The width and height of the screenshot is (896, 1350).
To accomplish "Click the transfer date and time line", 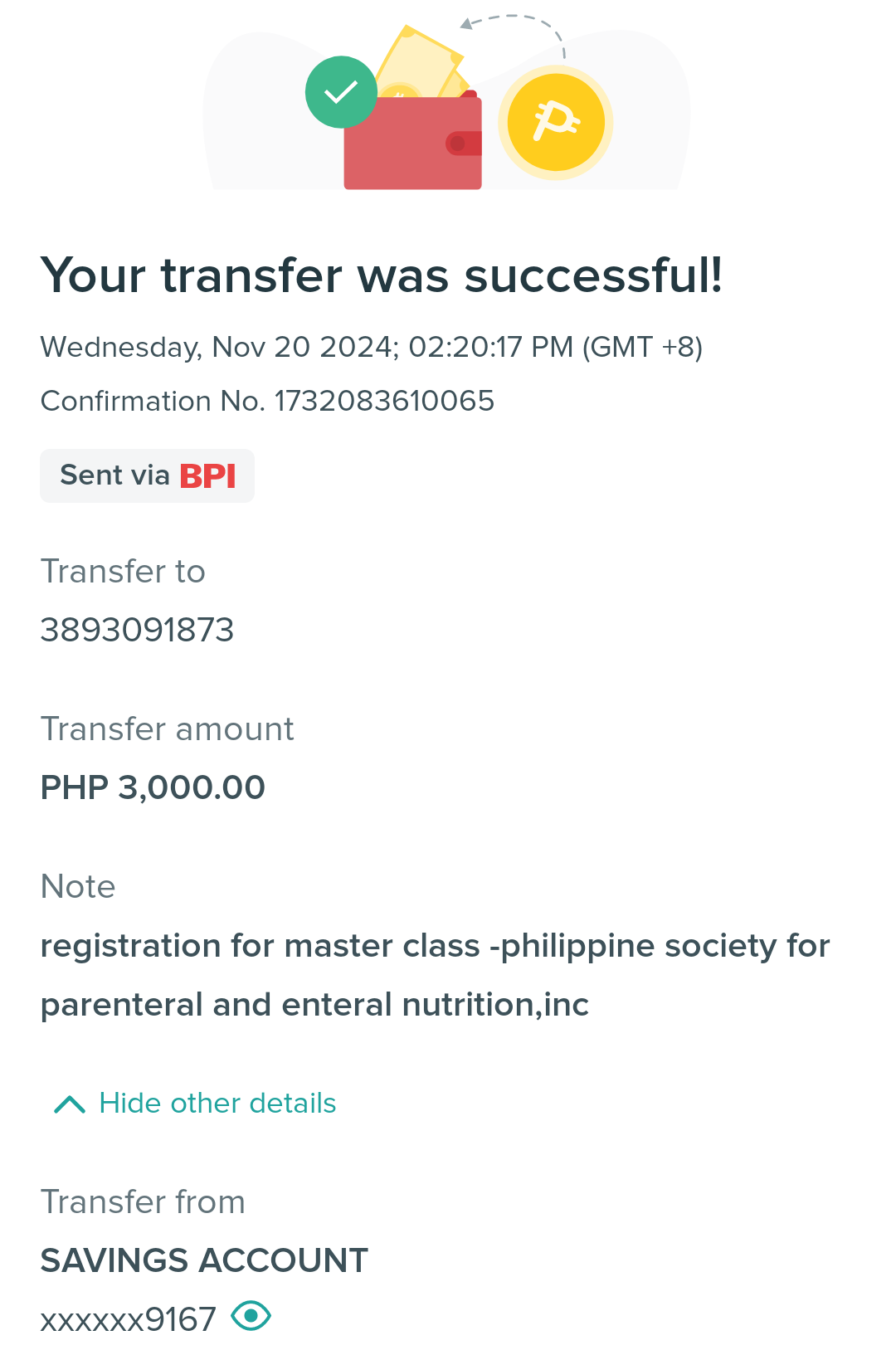I will tap(372, 347).
